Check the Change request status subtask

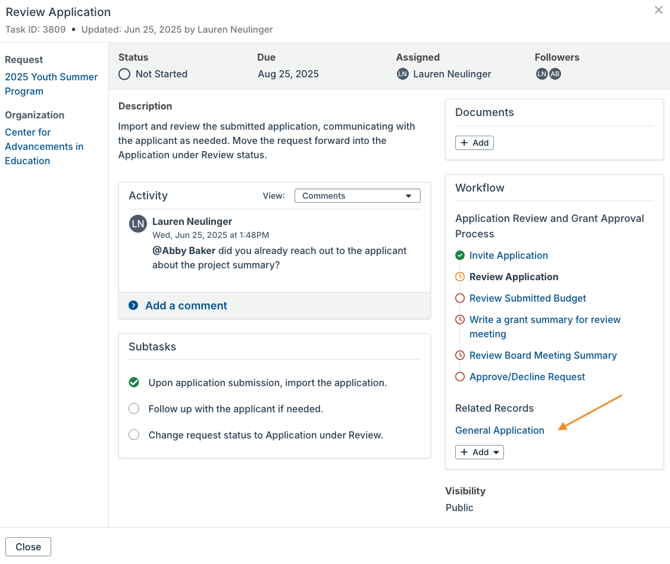tap(134, 435)
